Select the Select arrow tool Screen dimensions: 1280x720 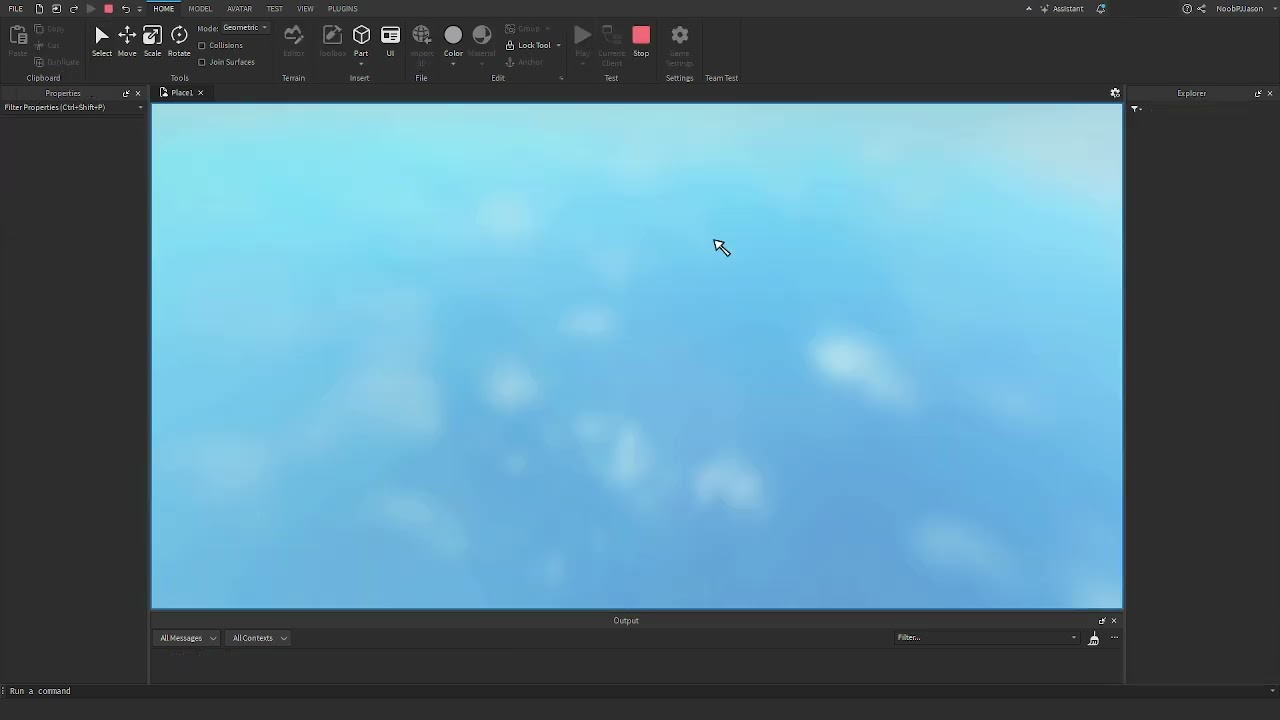coord(102,41)
